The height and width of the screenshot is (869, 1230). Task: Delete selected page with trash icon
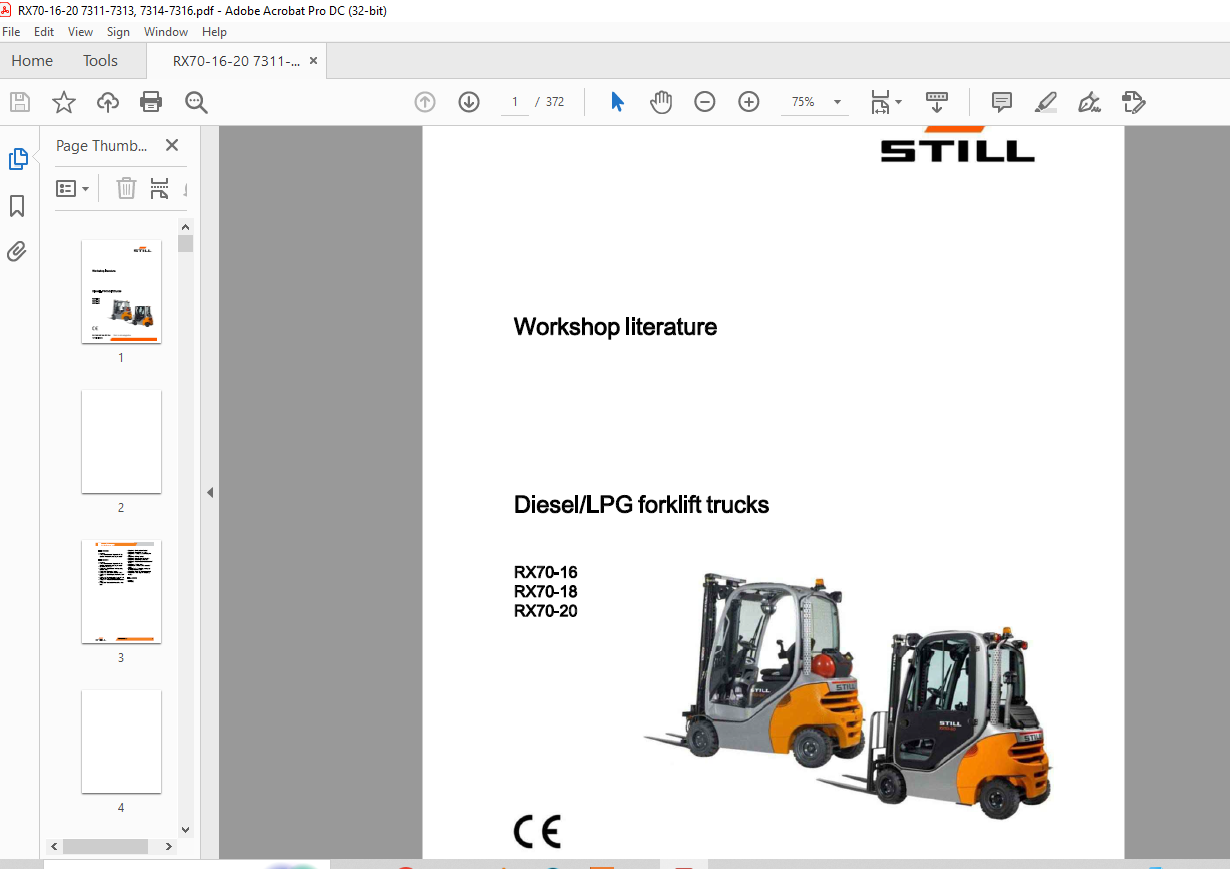126,188
